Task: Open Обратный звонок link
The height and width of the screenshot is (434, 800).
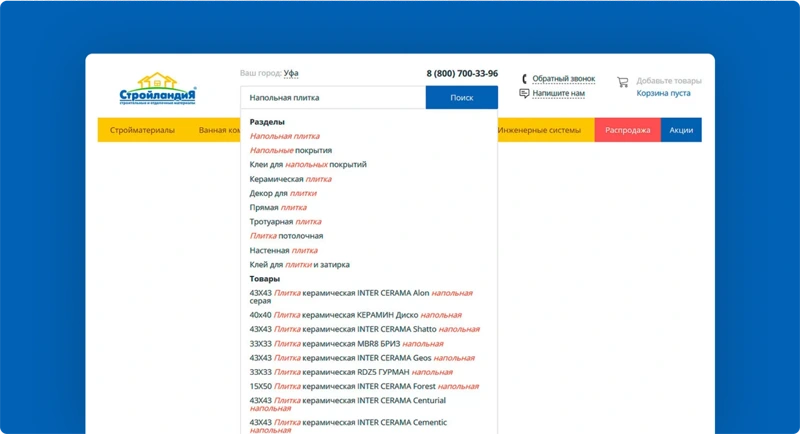Action: point(564,79)
